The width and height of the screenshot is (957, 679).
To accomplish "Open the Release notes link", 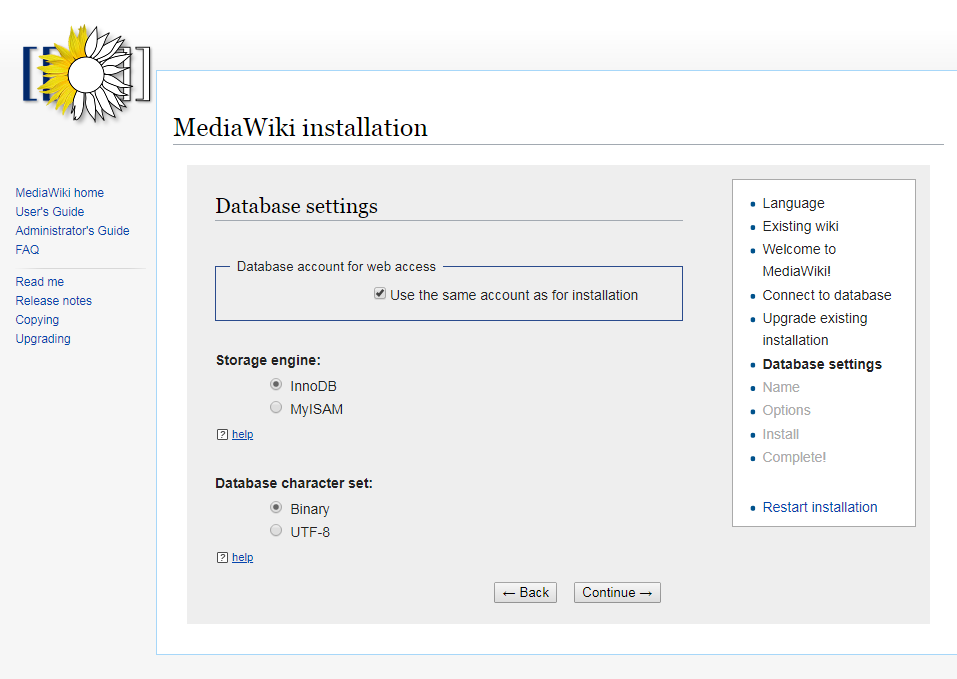I will click(54, 301).
